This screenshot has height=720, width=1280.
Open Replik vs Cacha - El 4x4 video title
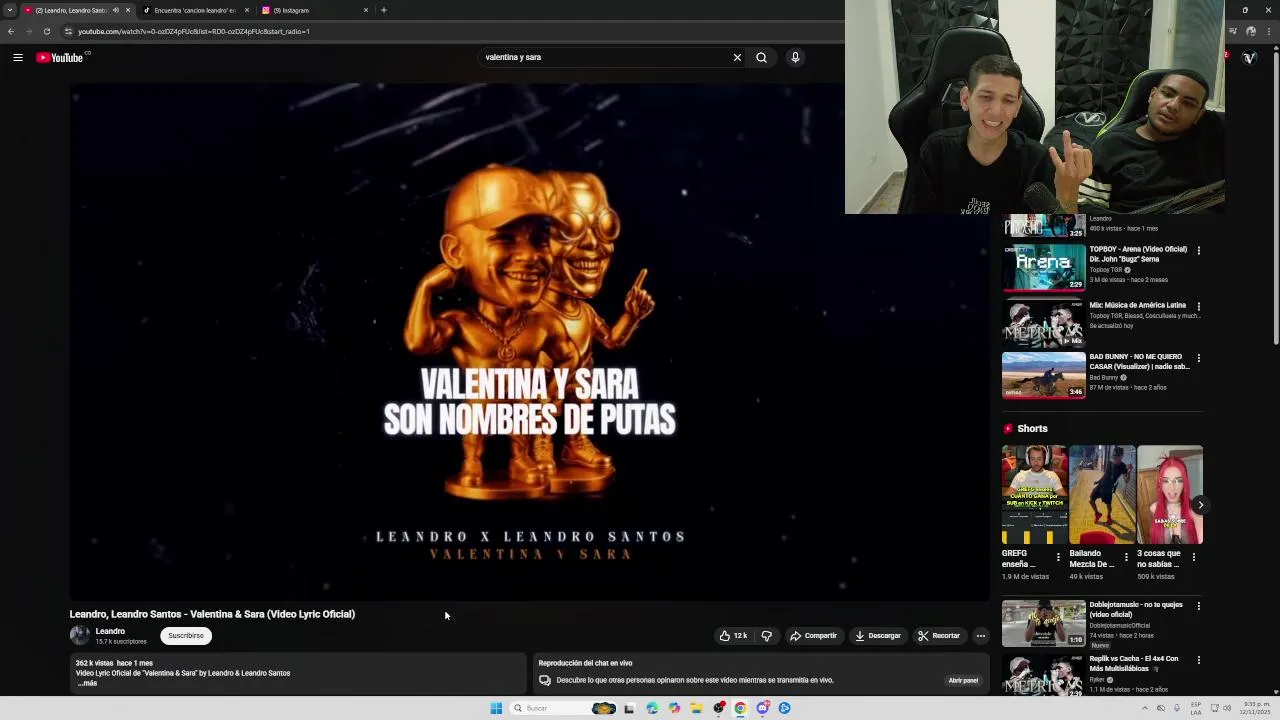[1134, 663]
